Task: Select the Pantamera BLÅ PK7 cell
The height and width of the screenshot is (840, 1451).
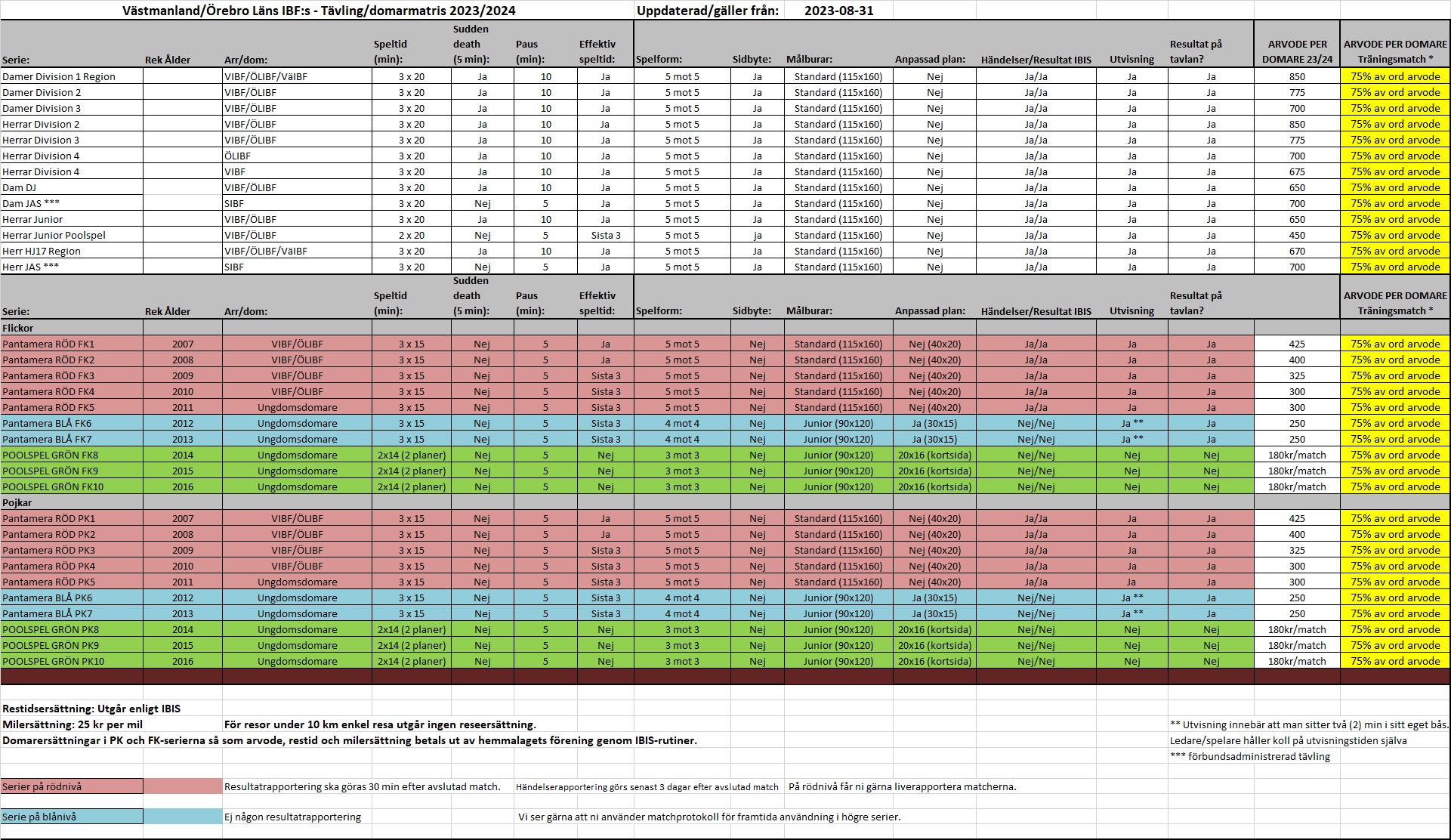Action: (48, 613)
